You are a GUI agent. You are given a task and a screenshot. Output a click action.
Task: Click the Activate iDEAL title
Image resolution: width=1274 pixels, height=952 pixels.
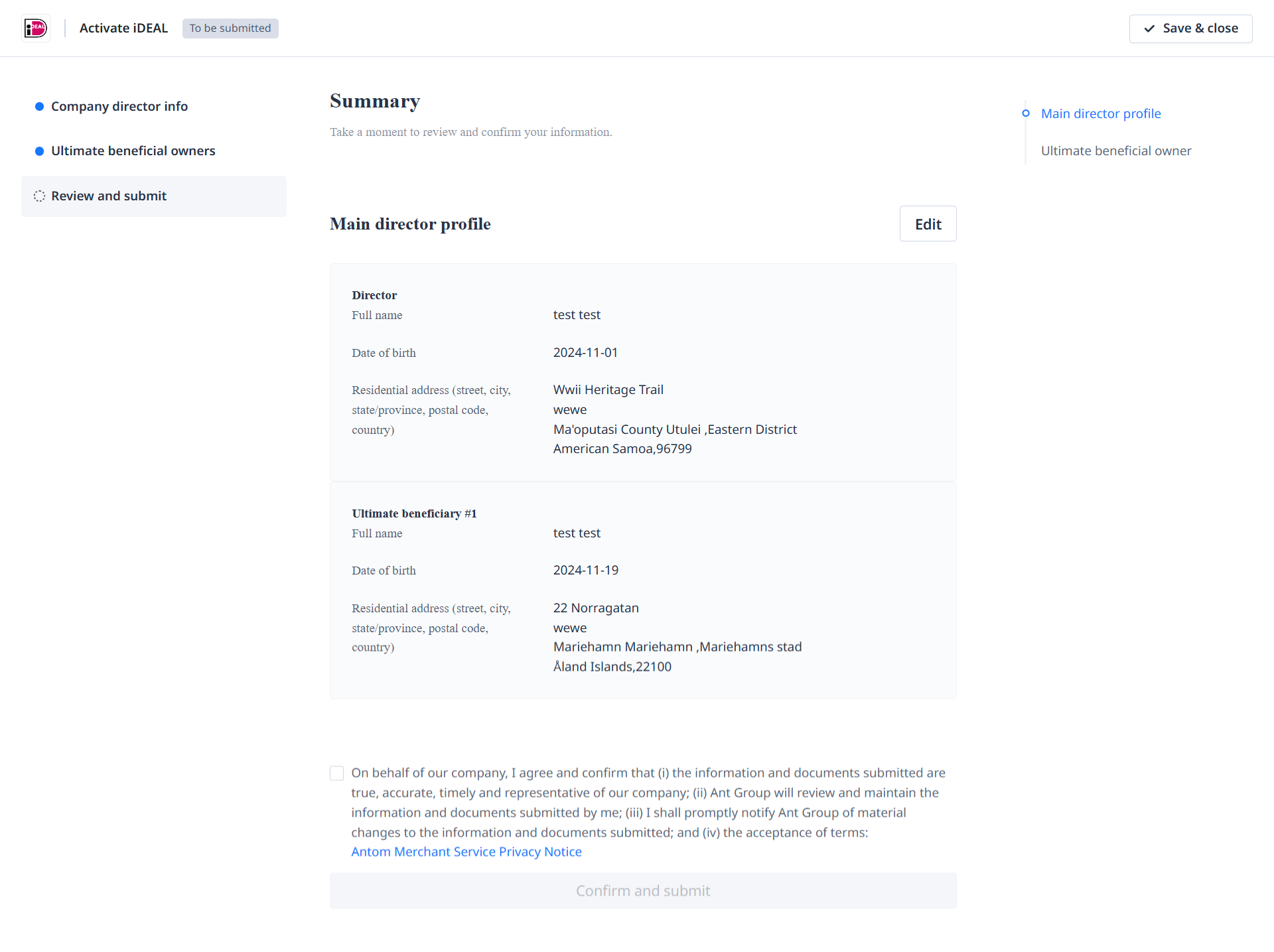click(x=123, y=29)
